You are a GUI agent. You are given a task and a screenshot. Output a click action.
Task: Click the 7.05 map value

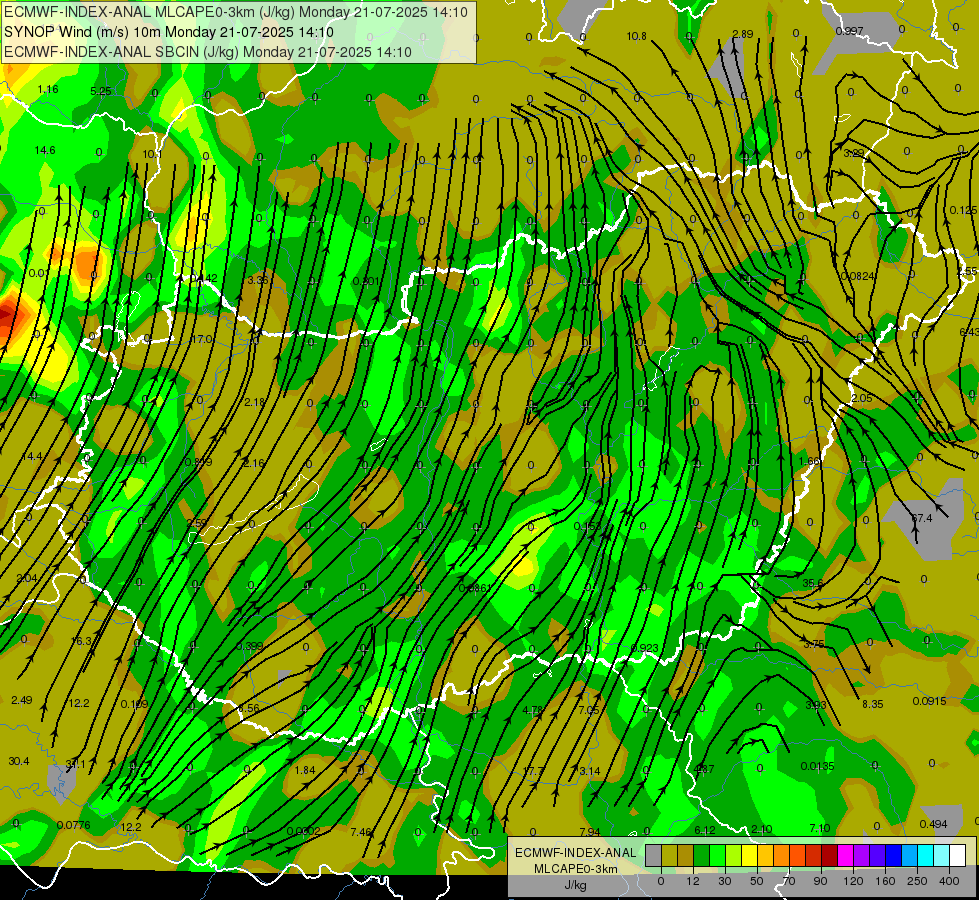(x=589, y=710)
